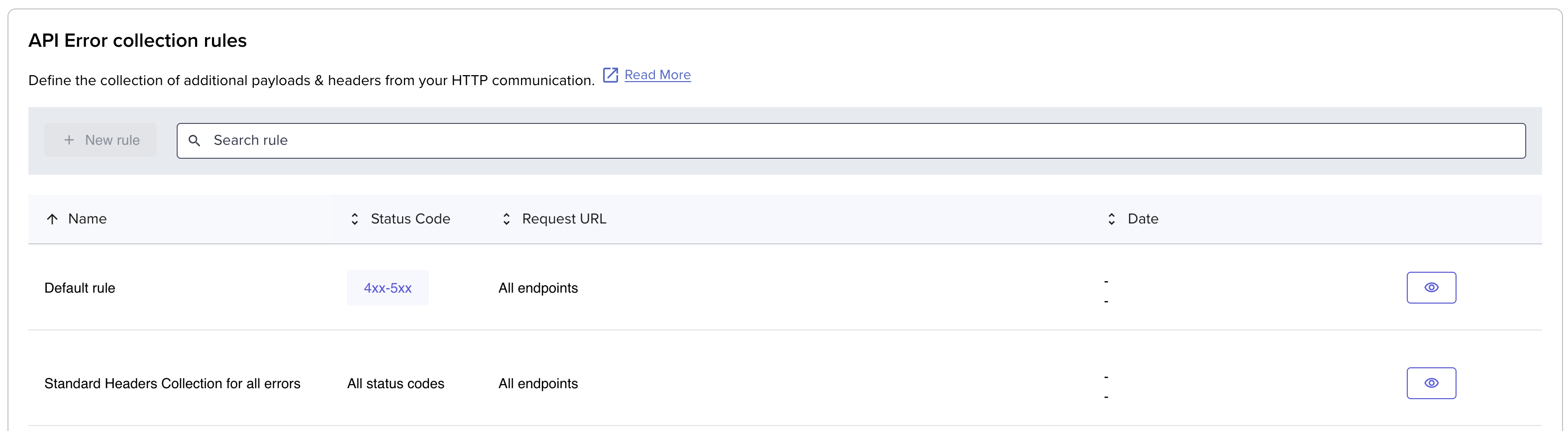Open the Read More documentation link
The image size is (1568, 431).
(x=657, y=75)
